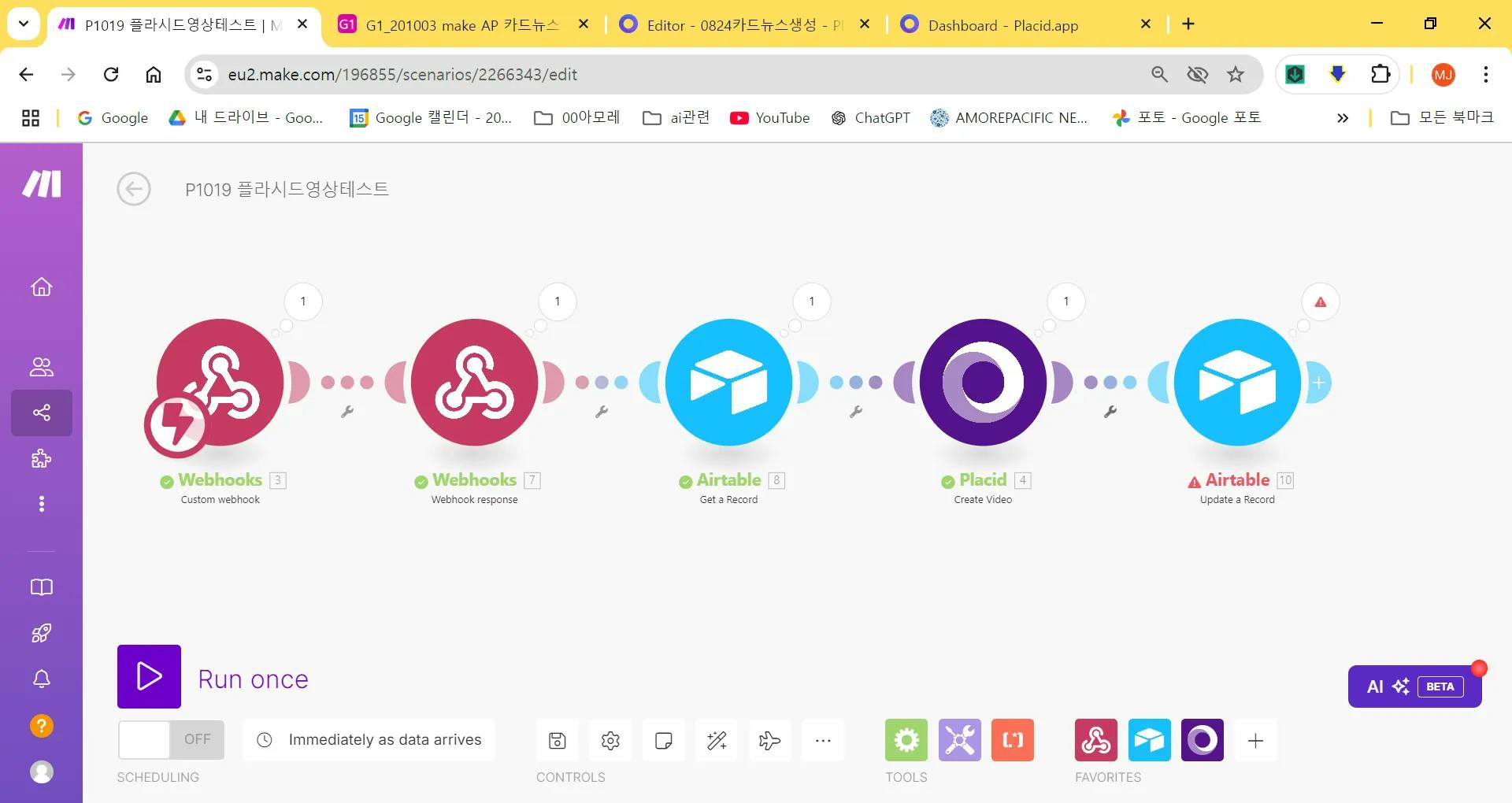Switch to Editor - 0824카드뉴스생성 tab
This screenshot has width=1512, height=803.
point(744,25)
